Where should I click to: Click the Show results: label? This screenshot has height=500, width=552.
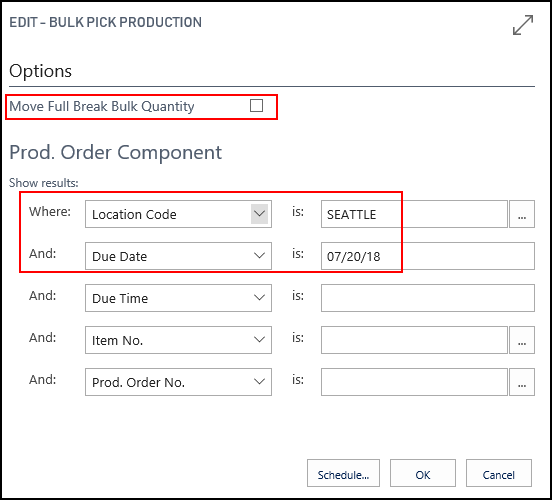44,183
